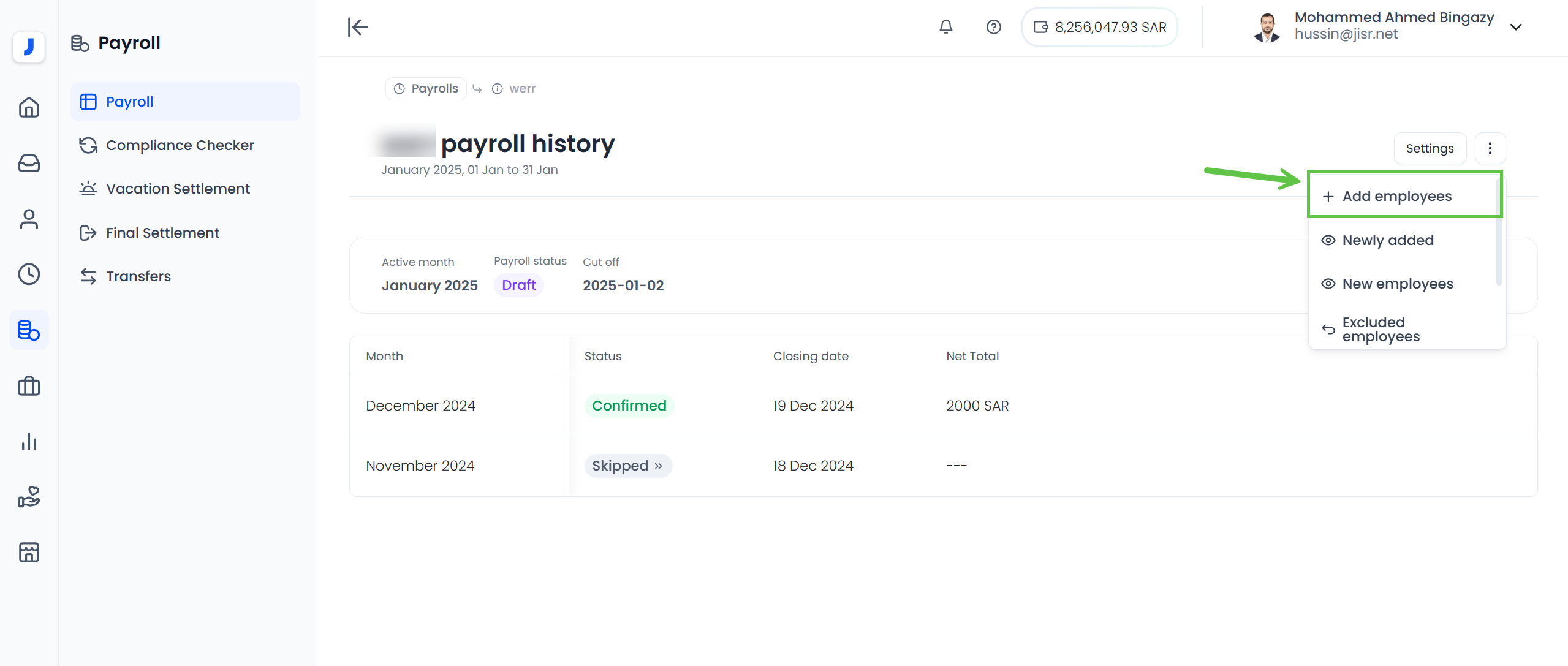
Task: Open the inbox icon in left rail
Action: [x=29, y=164]
